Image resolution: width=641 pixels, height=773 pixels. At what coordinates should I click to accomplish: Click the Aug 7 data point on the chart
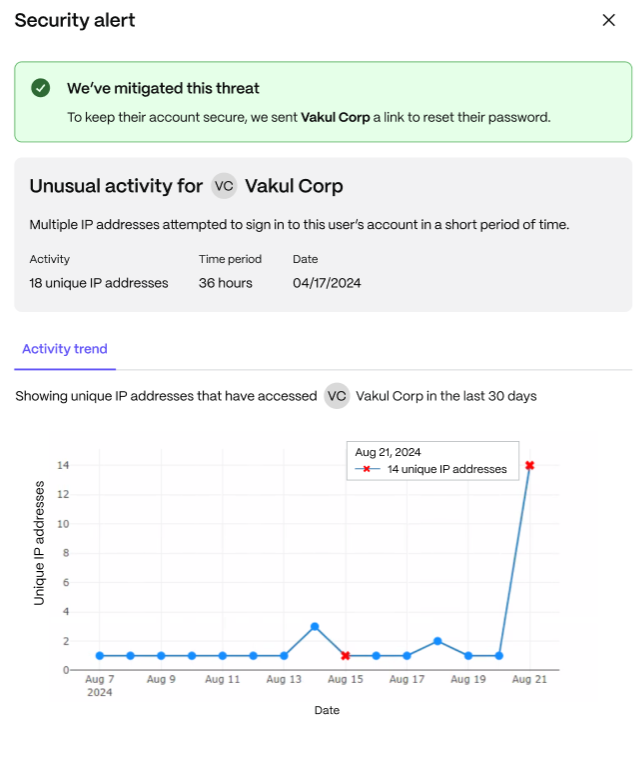click(x=100, y=656)
